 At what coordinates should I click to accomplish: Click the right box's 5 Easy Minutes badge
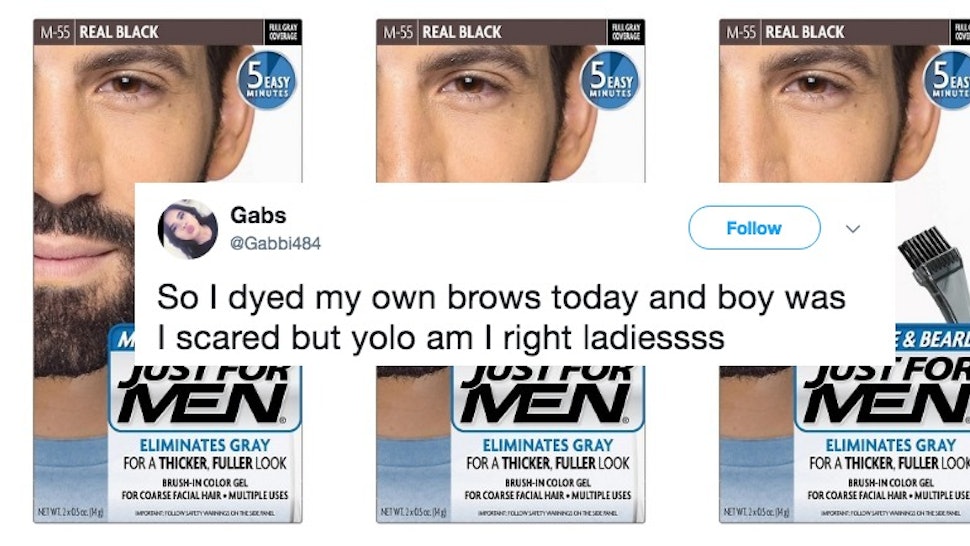(947, 80)
